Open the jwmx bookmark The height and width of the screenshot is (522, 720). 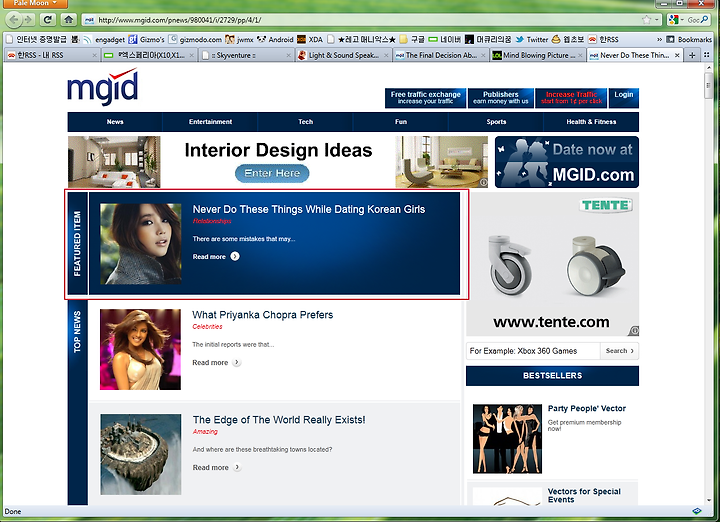(240, 39)
